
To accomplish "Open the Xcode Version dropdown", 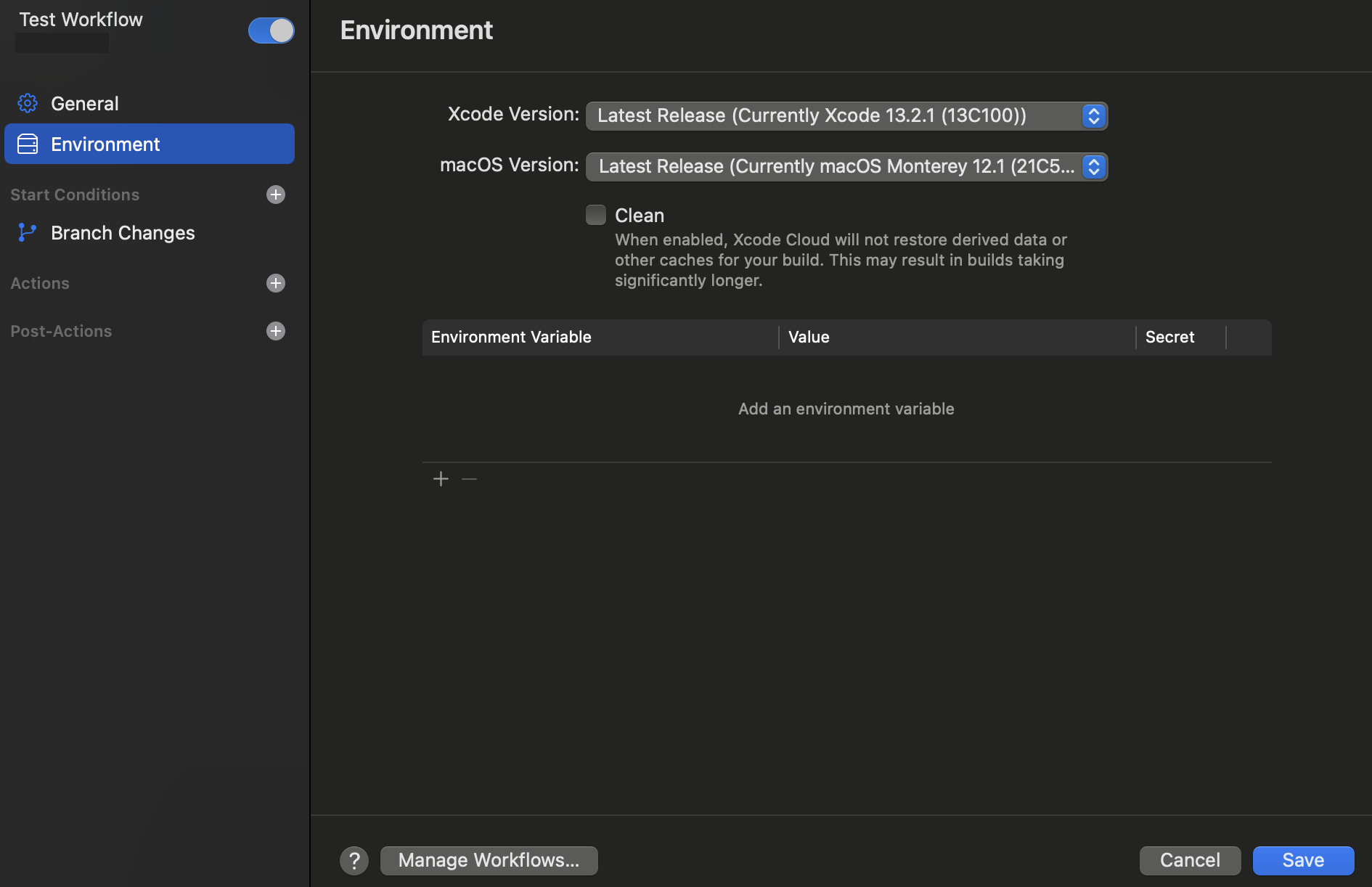I will (846, 116).
